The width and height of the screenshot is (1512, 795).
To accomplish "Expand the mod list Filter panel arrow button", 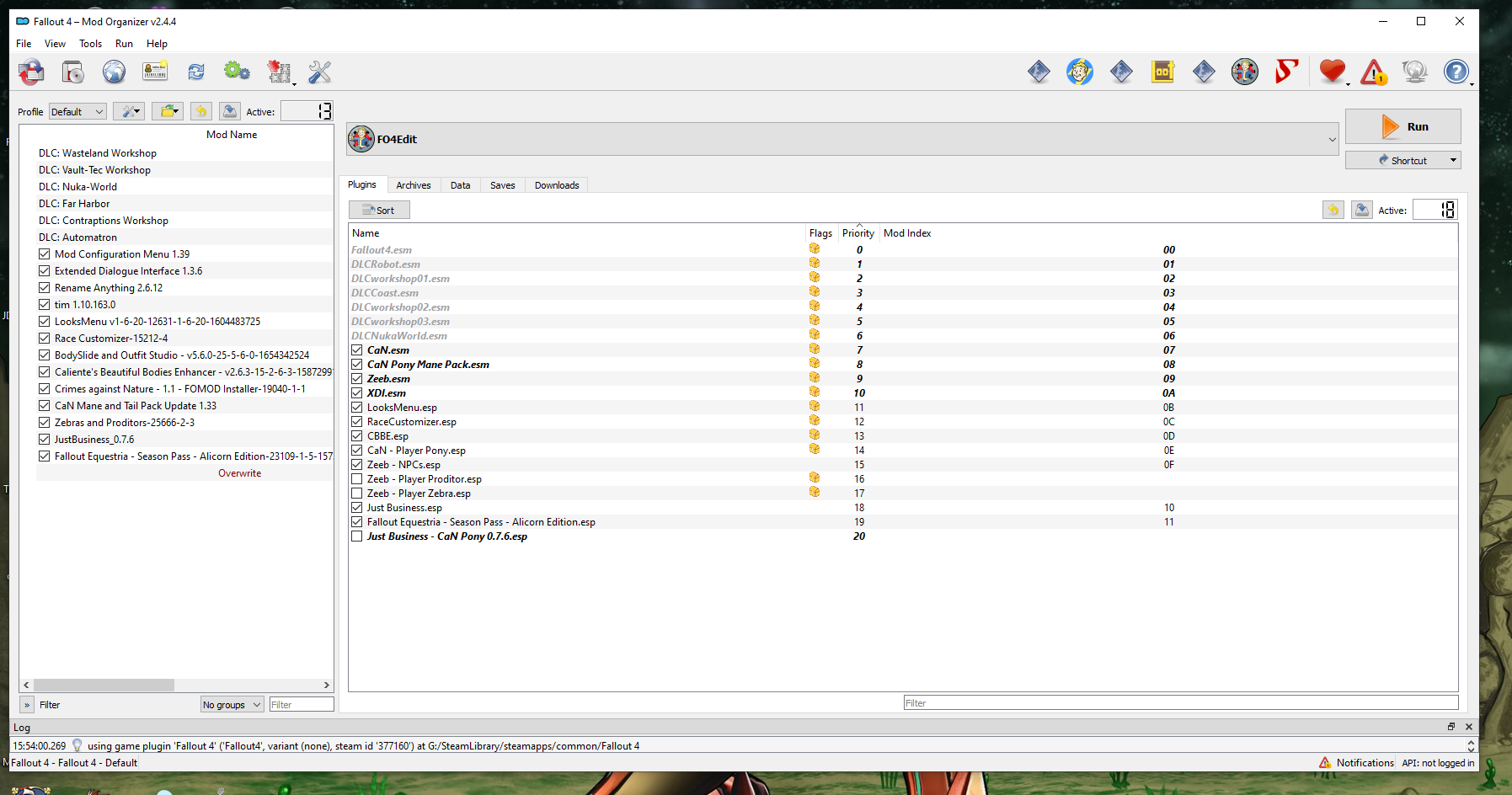I will pyautogui.click(x=27, y=705).
